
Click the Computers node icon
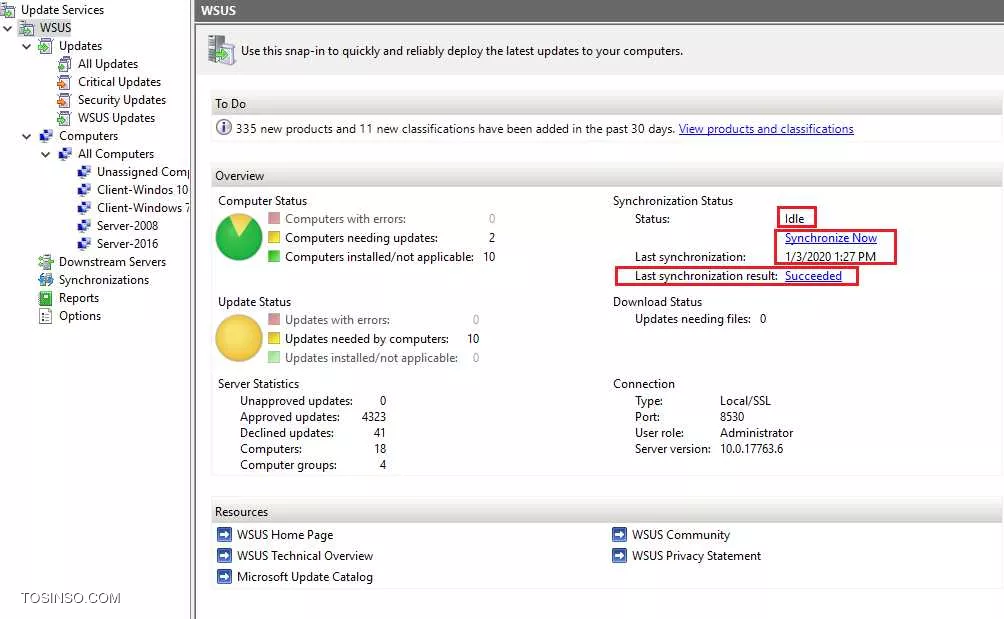pos(45,136)
